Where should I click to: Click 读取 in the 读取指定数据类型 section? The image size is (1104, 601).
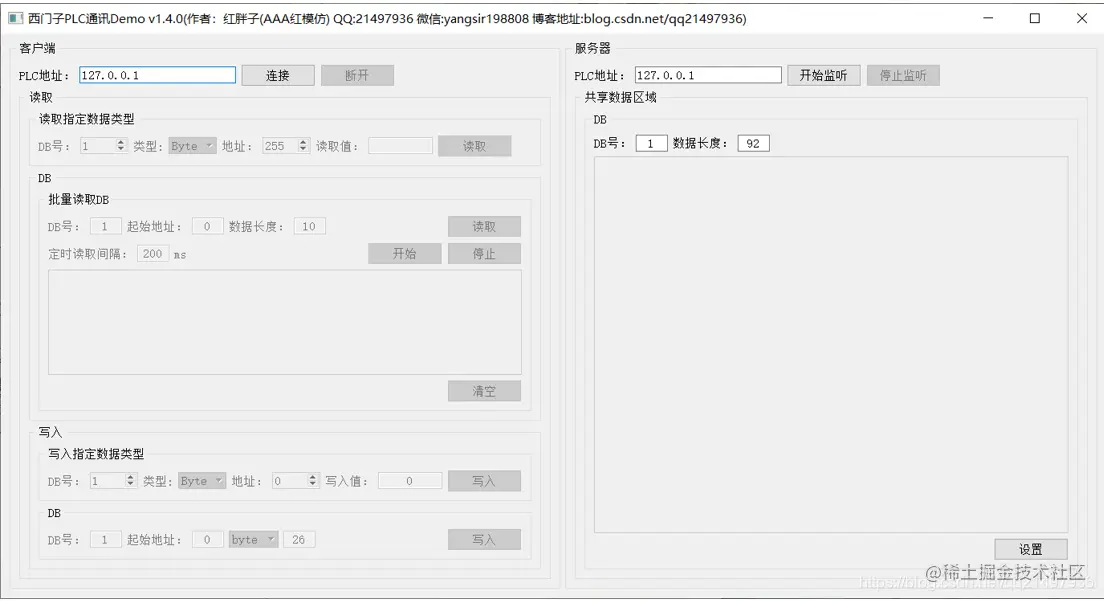(x=475, y=145)
